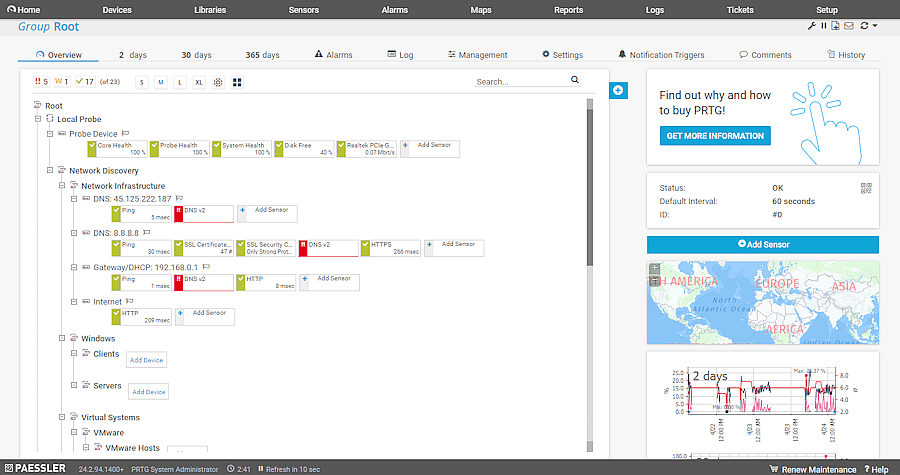Set tree view size to XL
Viewport: 900px width, 475px height.
(199, 83)
